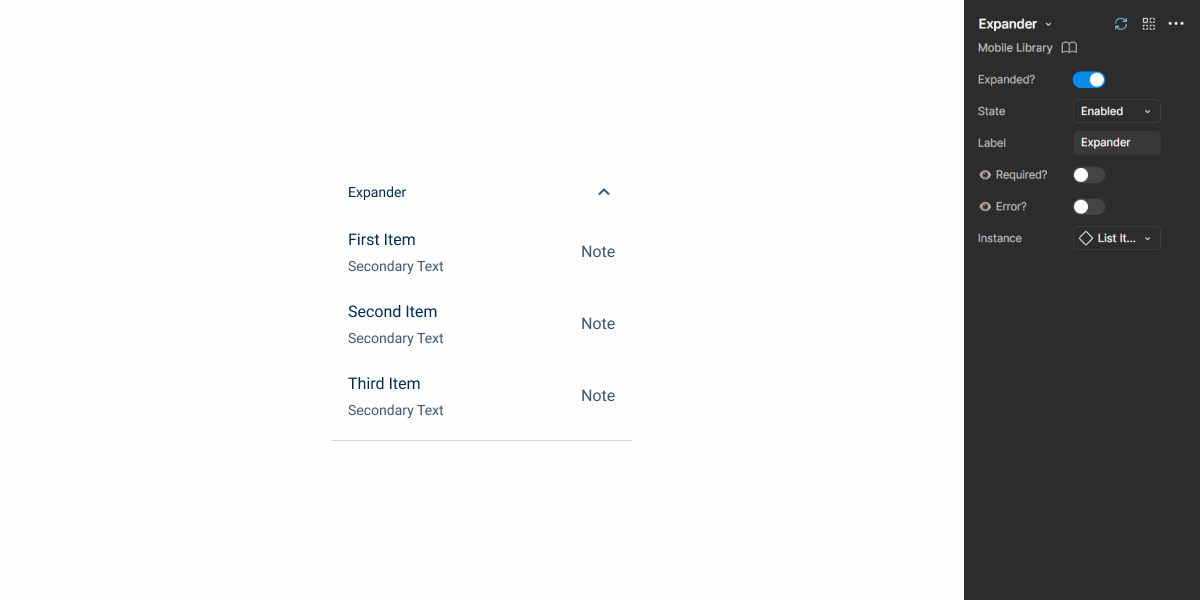Open the Mobile Library book icon
This screenshot has width=1200, height=600.
(1068, 47)
